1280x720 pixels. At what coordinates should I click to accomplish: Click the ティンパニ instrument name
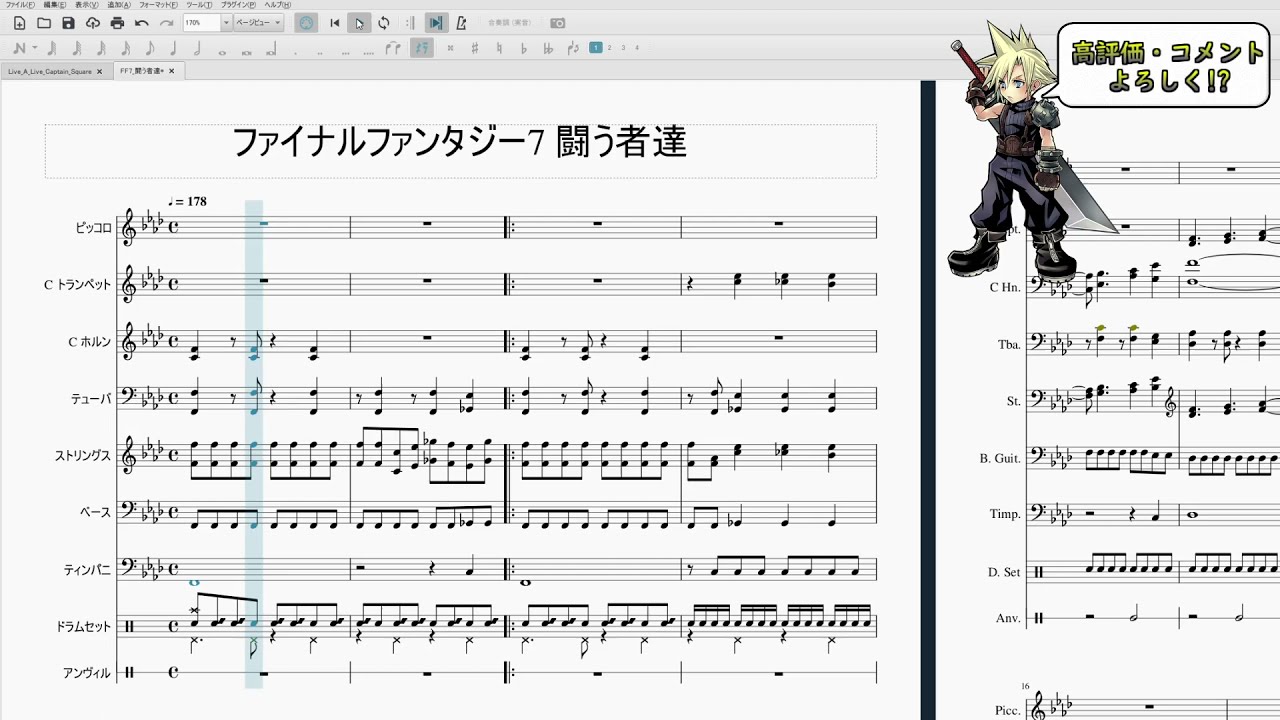tap(87, 570)
